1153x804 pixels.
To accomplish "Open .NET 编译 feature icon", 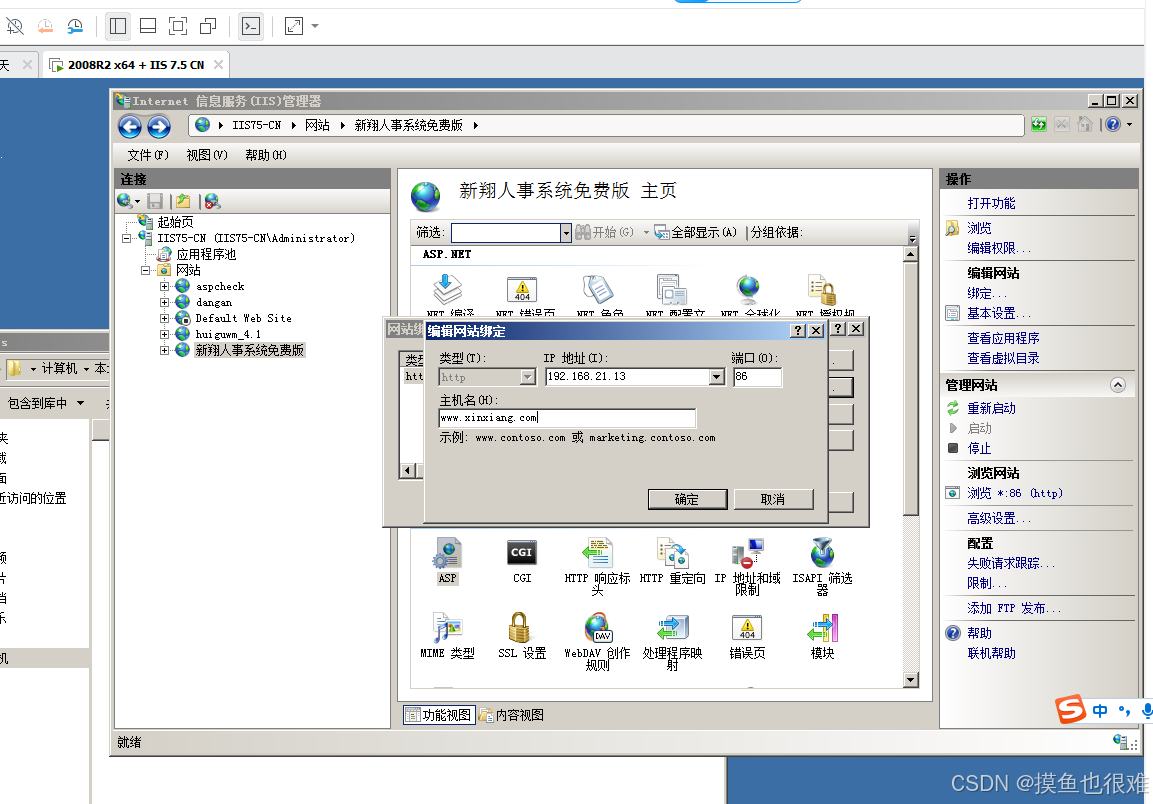I will click(x=447, y=290).
